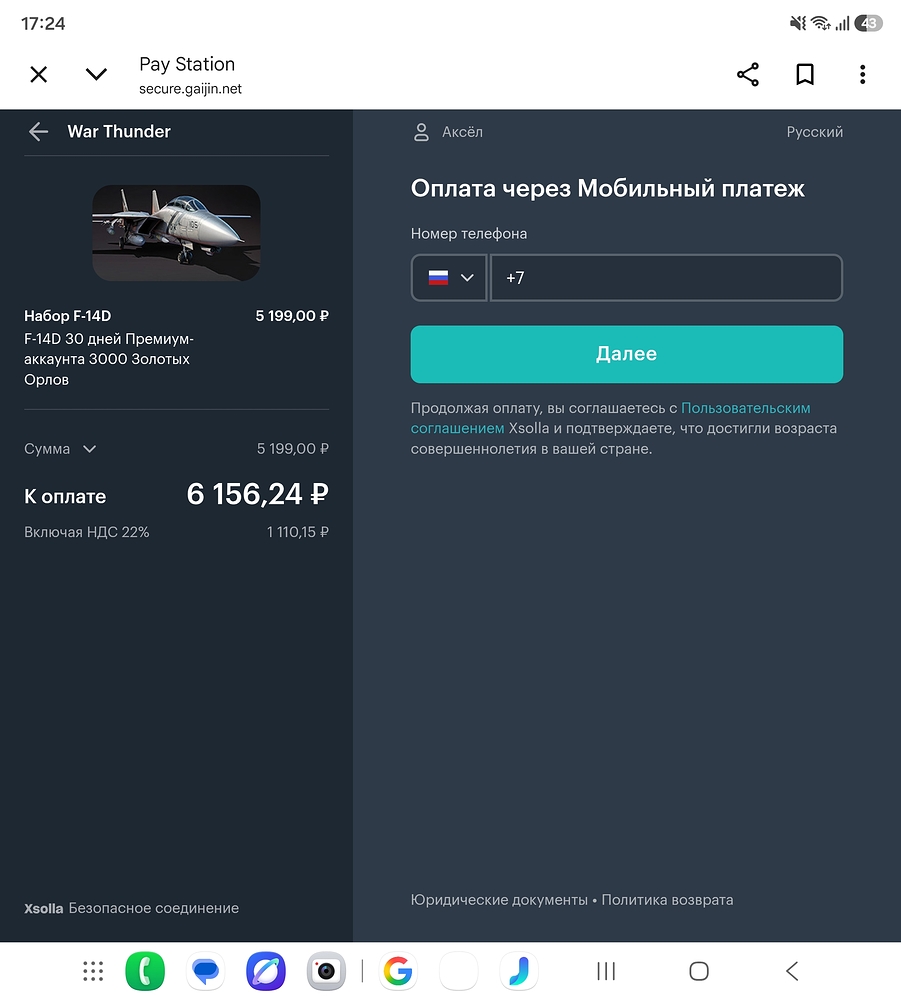
Task: Click the War Thunder title
Action: pyautogui.click(x=119, y=131)
